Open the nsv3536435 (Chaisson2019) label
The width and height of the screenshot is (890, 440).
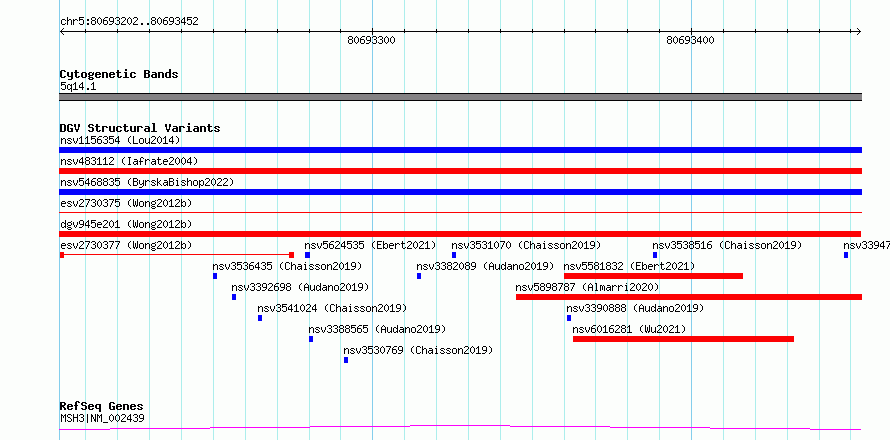(287, 266)
